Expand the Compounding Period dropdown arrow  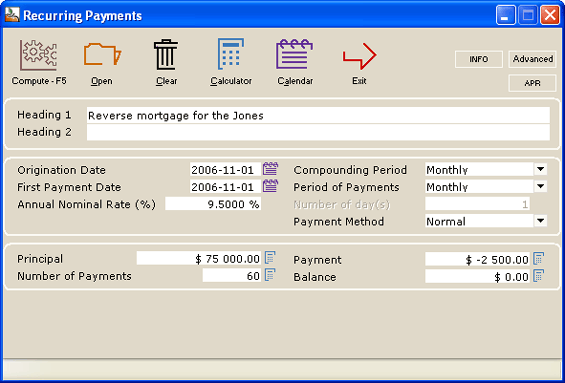pyautogui.click(x=540, y=169)
